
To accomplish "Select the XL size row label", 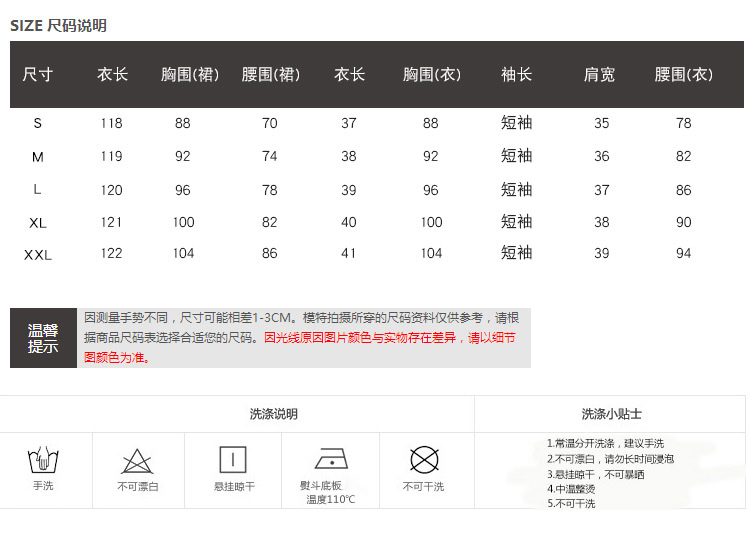I will [38, 222].
